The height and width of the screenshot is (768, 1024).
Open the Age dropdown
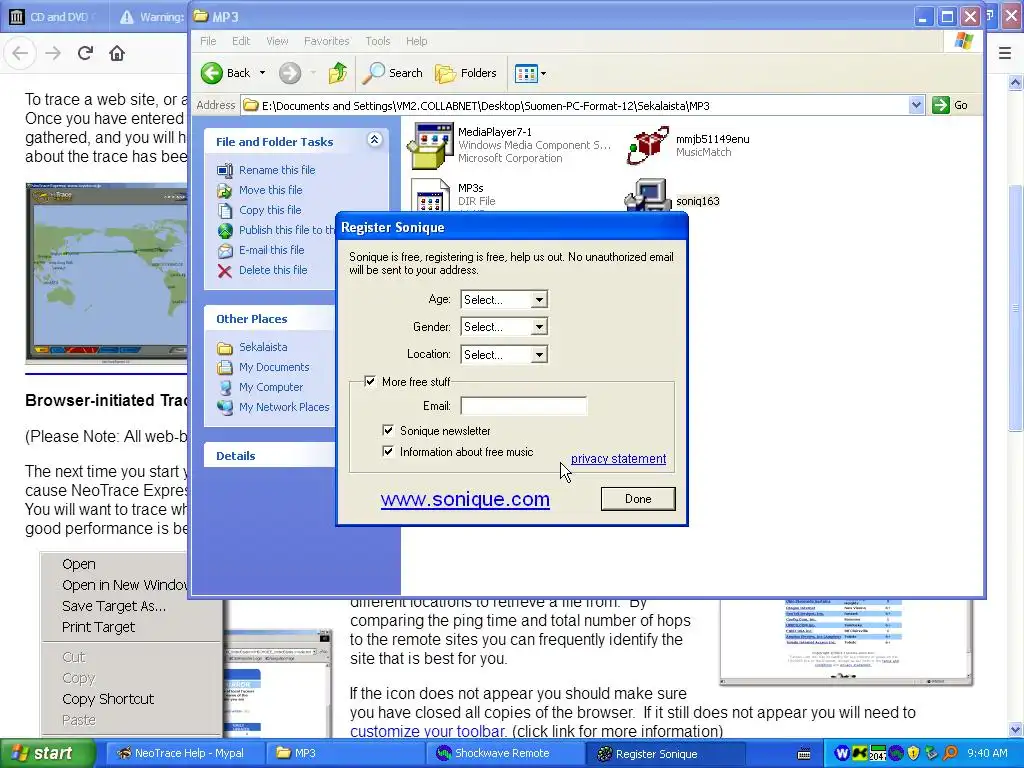(539, 300)
